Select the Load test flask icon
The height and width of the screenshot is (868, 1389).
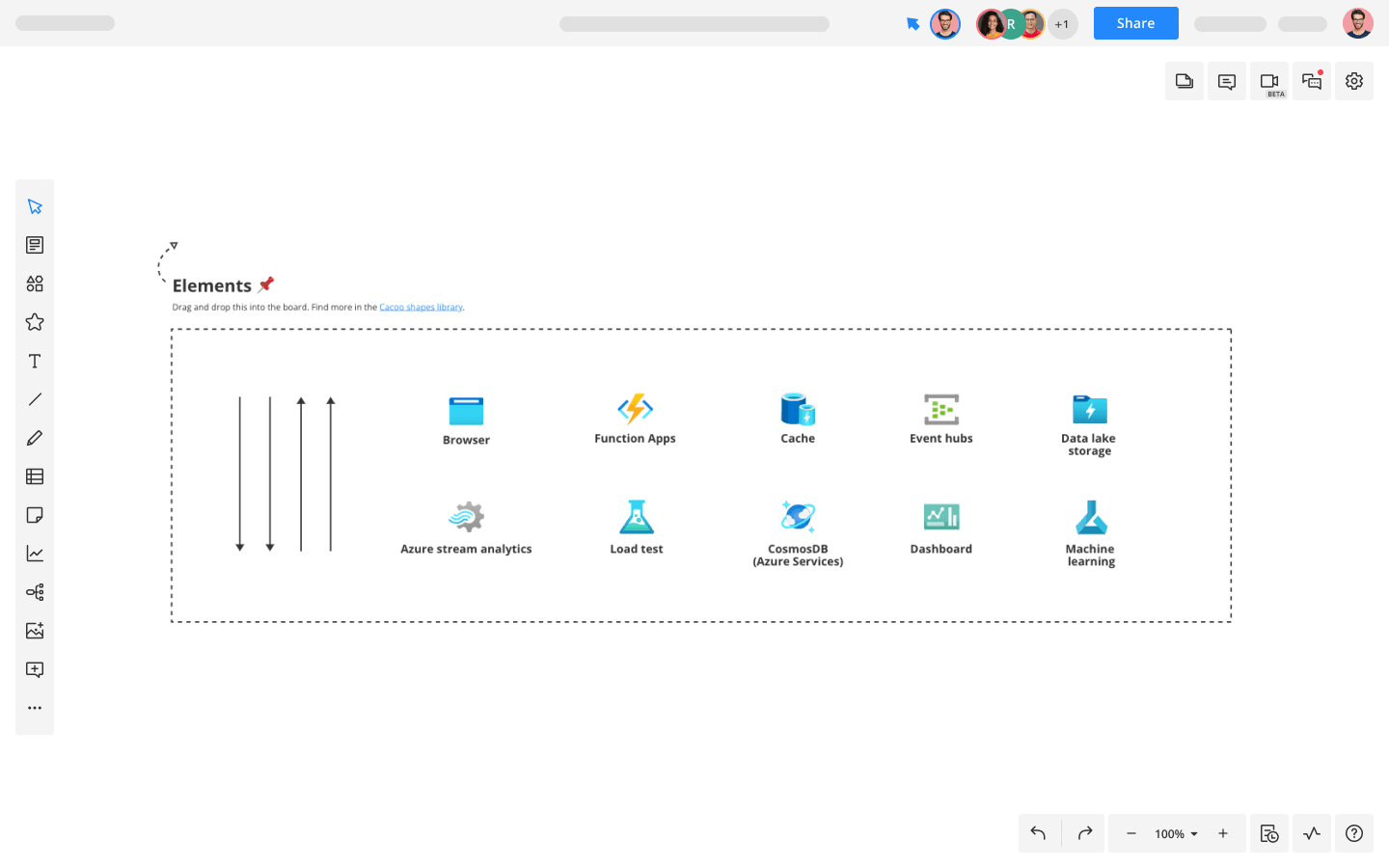tap(637, 517)
